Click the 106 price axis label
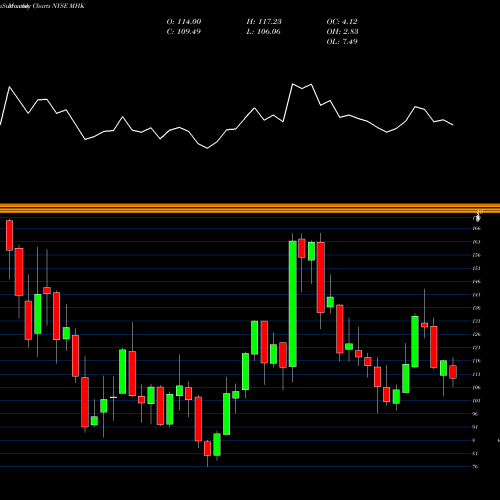This screenshot has width=500, height=500. pyautogui.click(x=477, y=387)
